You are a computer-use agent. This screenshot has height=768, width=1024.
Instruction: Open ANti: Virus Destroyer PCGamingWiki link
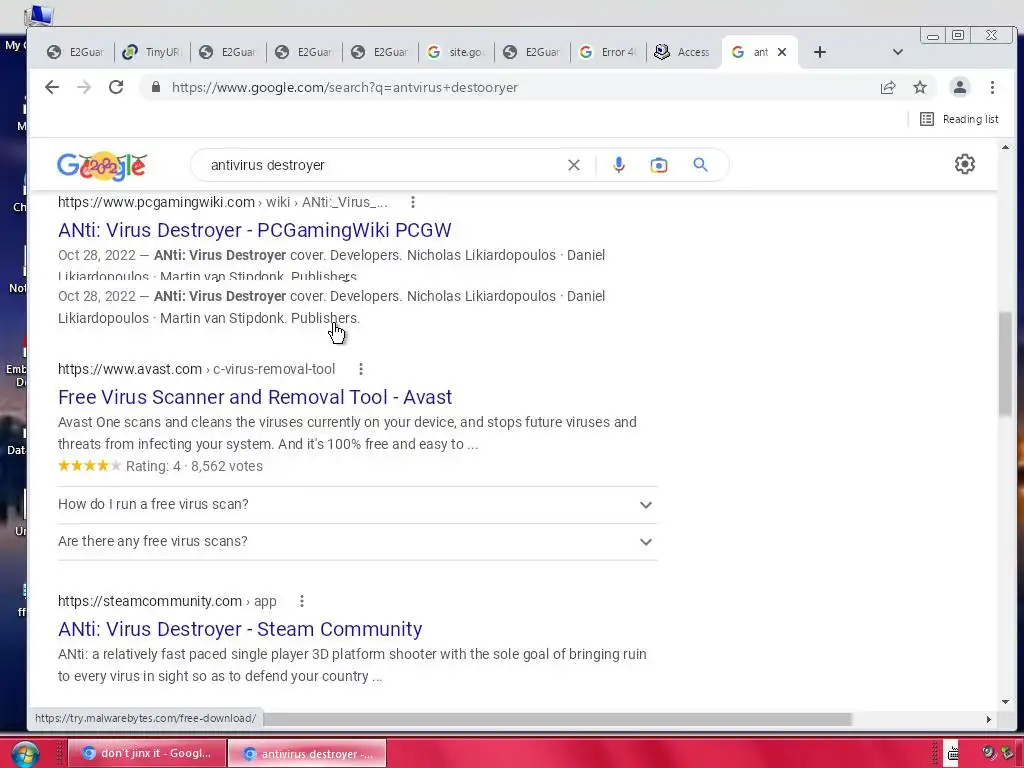pos(255,231)
